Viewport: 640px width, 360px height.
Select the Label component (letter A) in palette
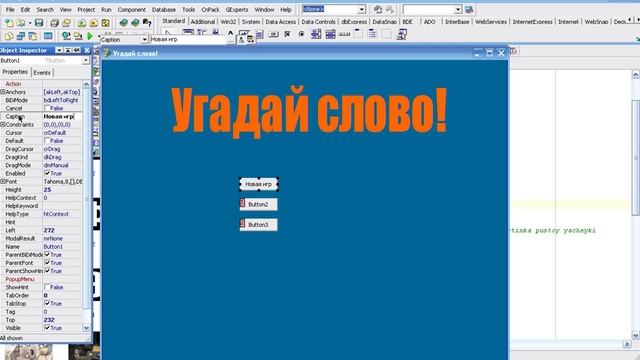(230, 33)
